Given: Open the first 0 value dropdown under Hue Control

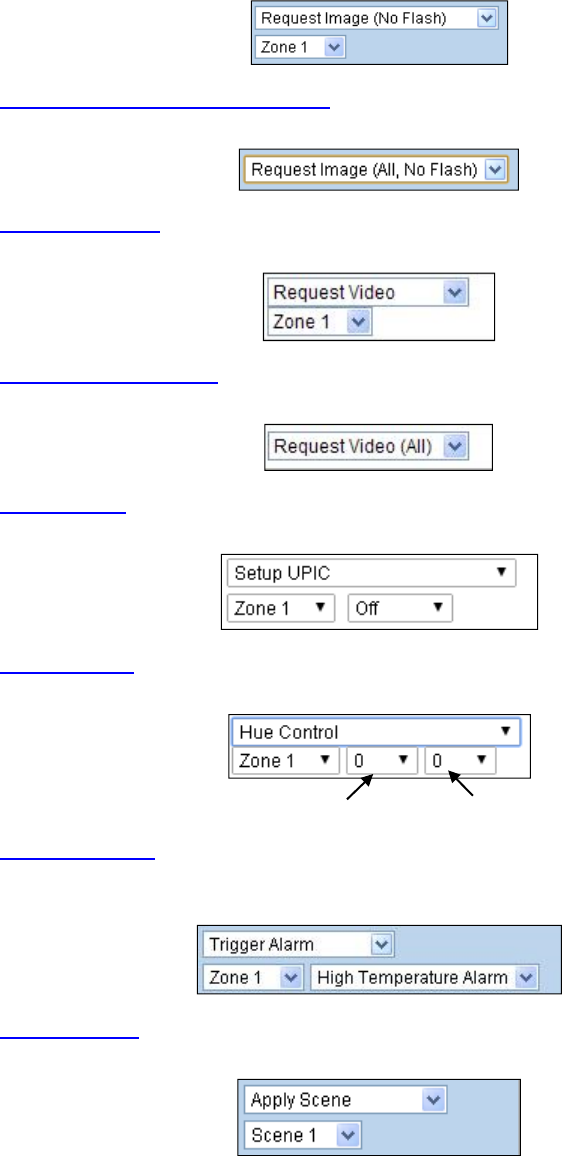Looking at the screenshot, I should pos(382,761).
